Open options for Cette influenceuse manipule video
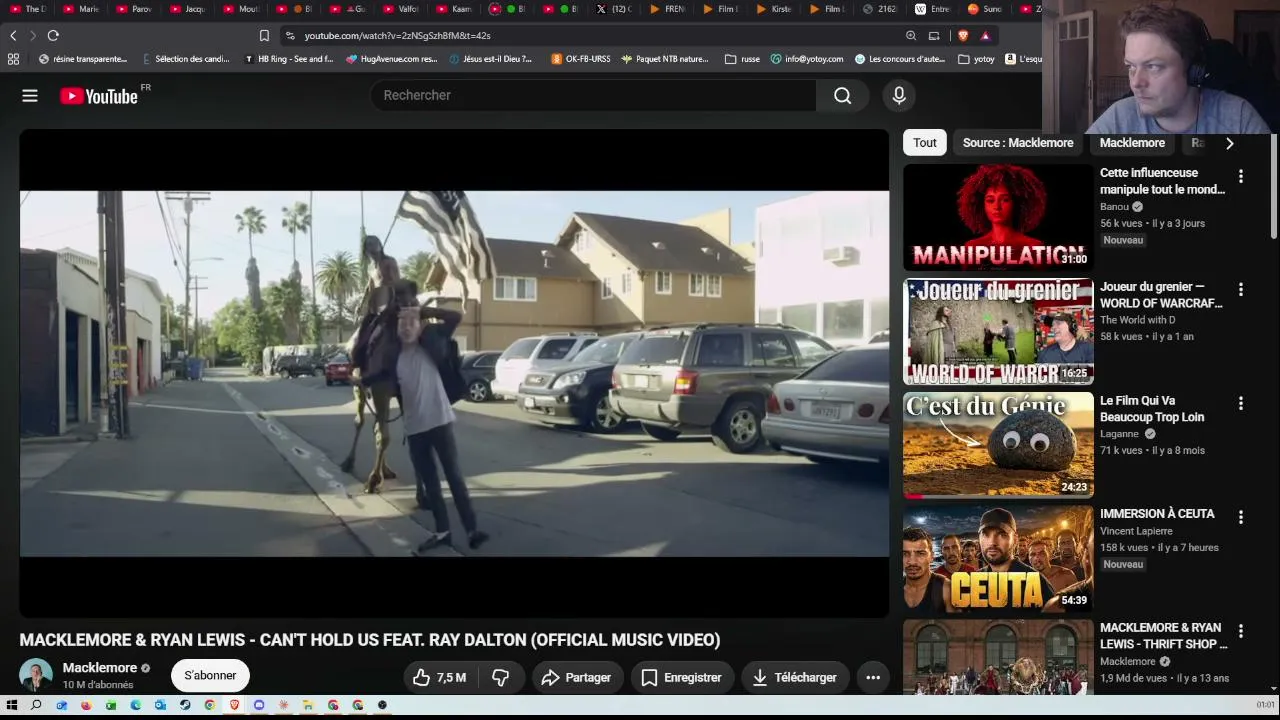Viewport: 1280px width, 720px height. coord(1241,176)
